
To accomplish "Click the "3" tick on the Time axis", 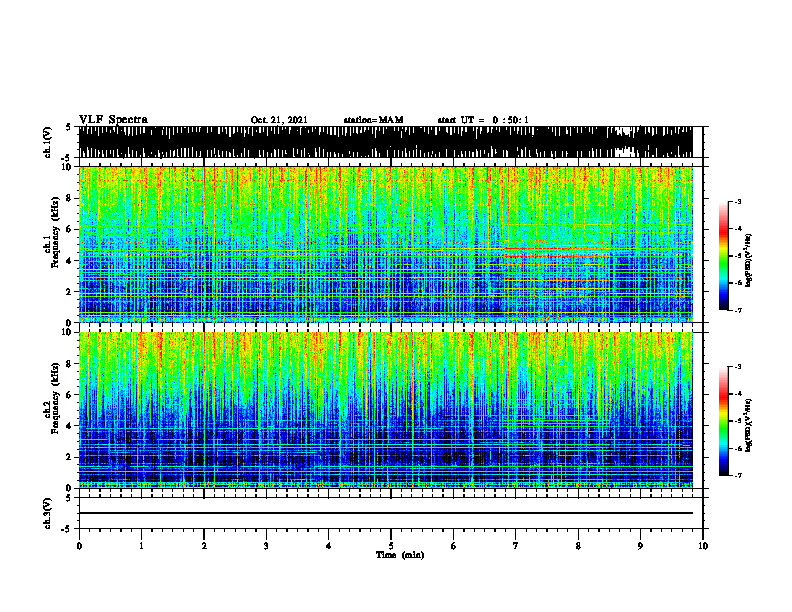I will [266, 546].
